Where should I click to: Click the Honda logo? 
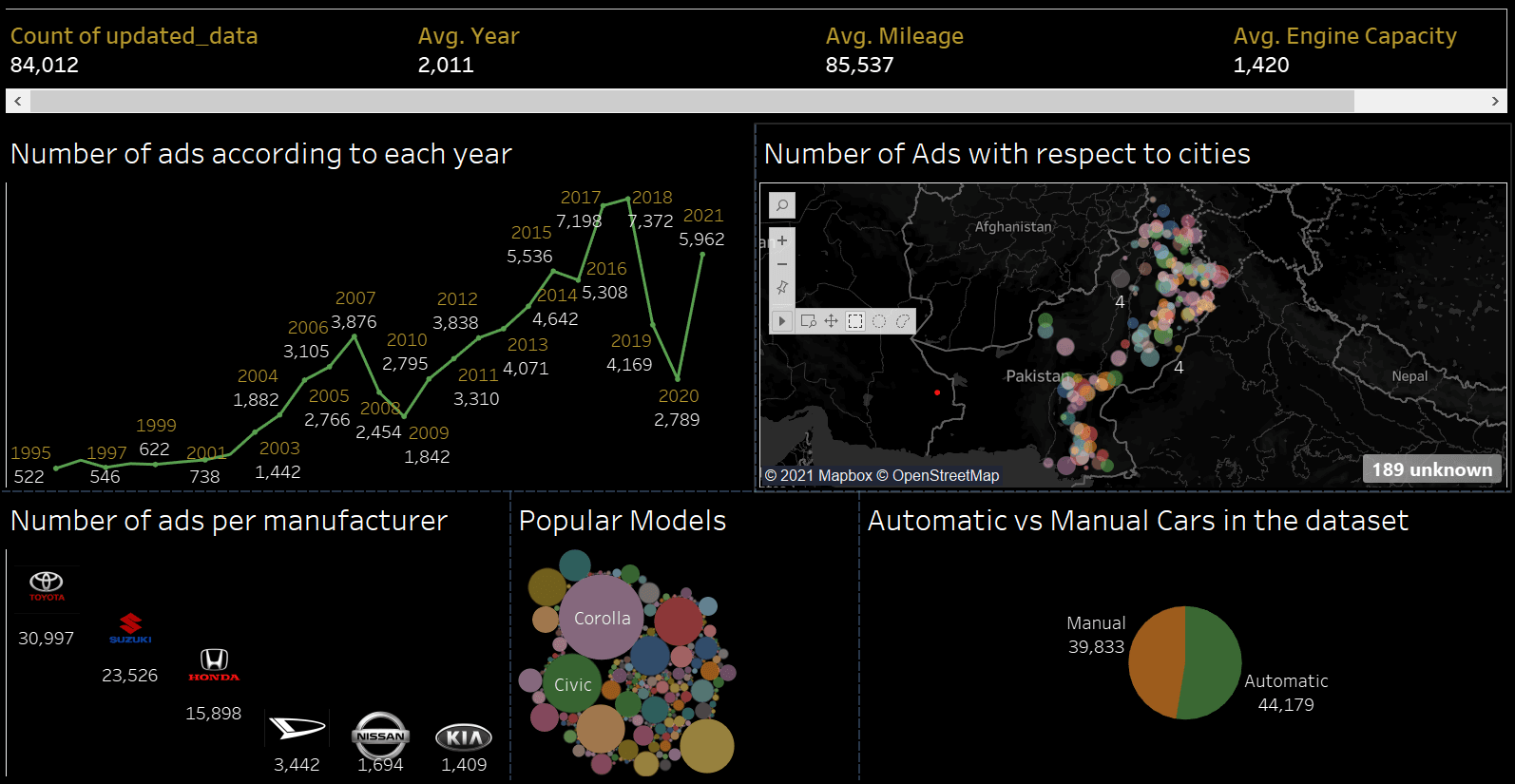click(x=214, y=664)
